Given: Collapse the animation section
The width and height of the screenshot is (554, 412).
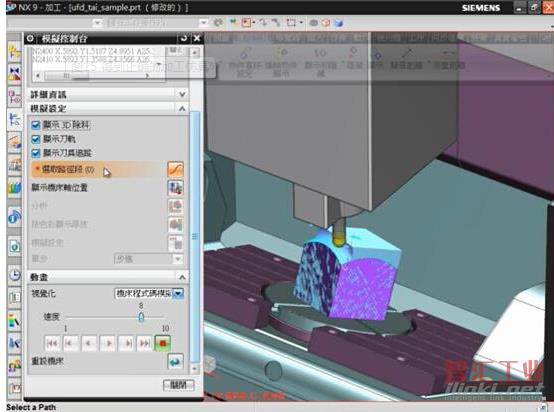Looking at the screenshot, I should click(x=108, y=277).
